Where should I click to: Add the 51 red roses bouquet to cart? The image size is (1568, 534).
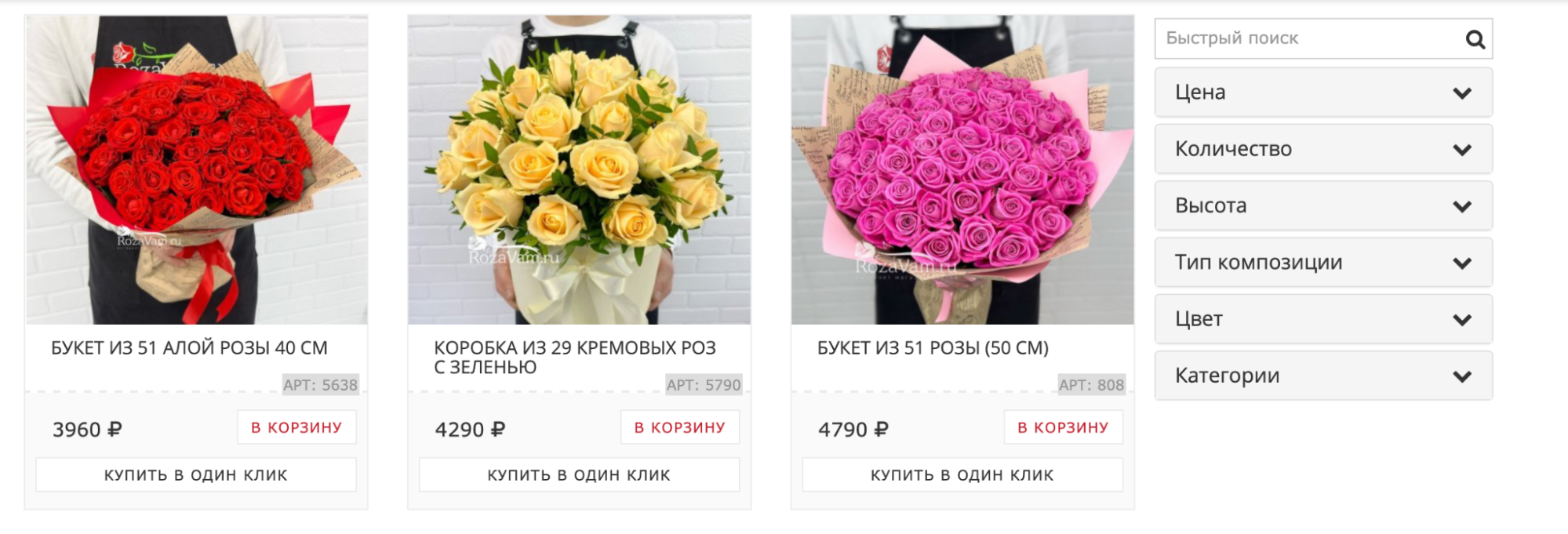click(297, 427)
